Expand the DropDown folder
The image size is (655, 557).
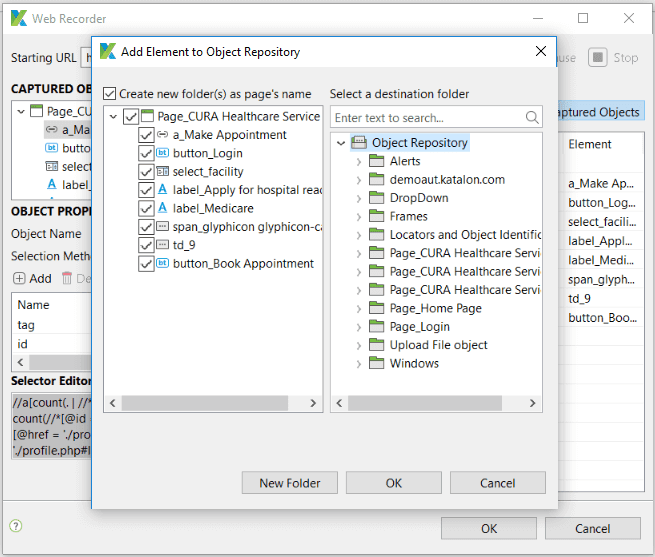click(358, 198)
